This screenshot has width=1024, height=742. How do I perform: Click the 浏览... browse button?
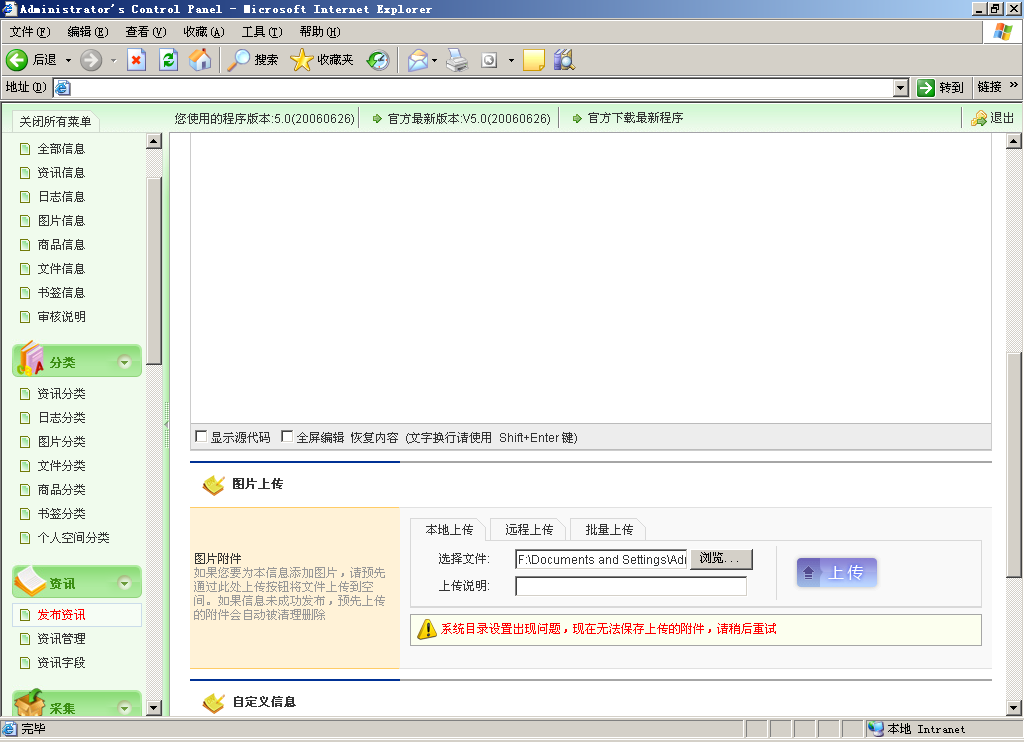(721, 558)
